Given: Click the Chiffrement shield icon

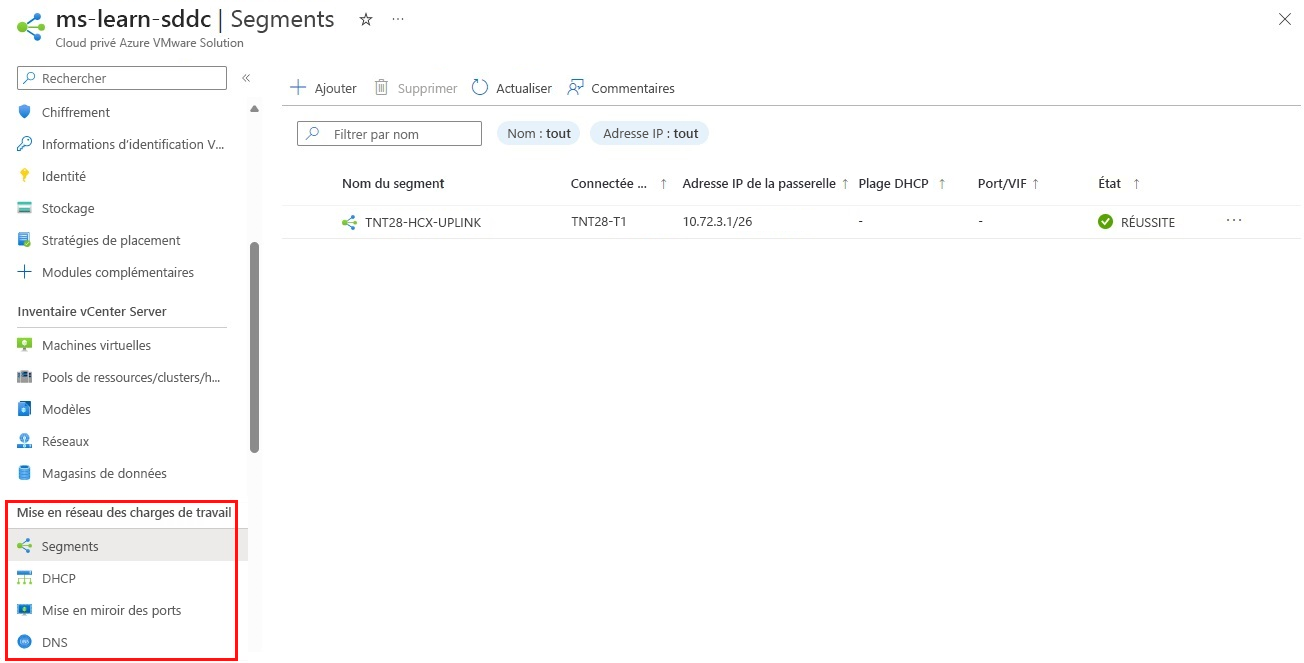Looking at the screenshot, I should coord(25,112).
